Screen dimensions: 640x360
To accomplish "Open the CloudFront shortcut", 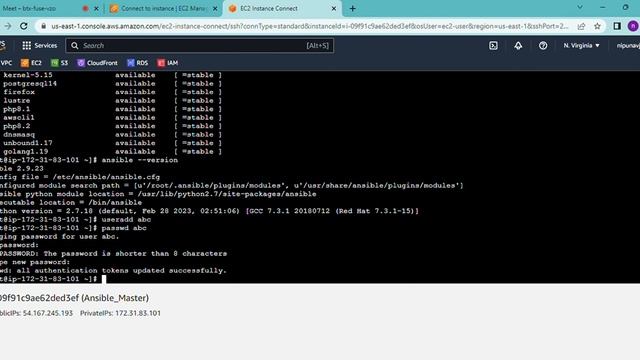I will coord(98,63).
